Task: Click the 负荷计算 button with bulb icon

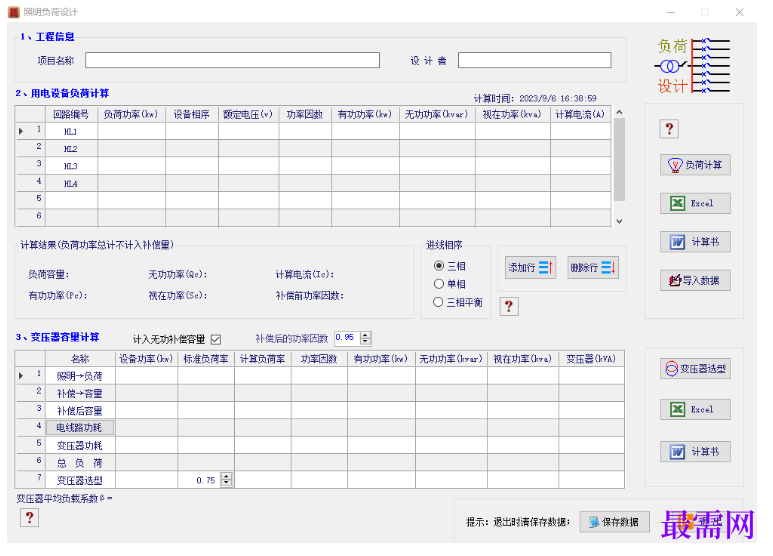Action: pos(695,165)
